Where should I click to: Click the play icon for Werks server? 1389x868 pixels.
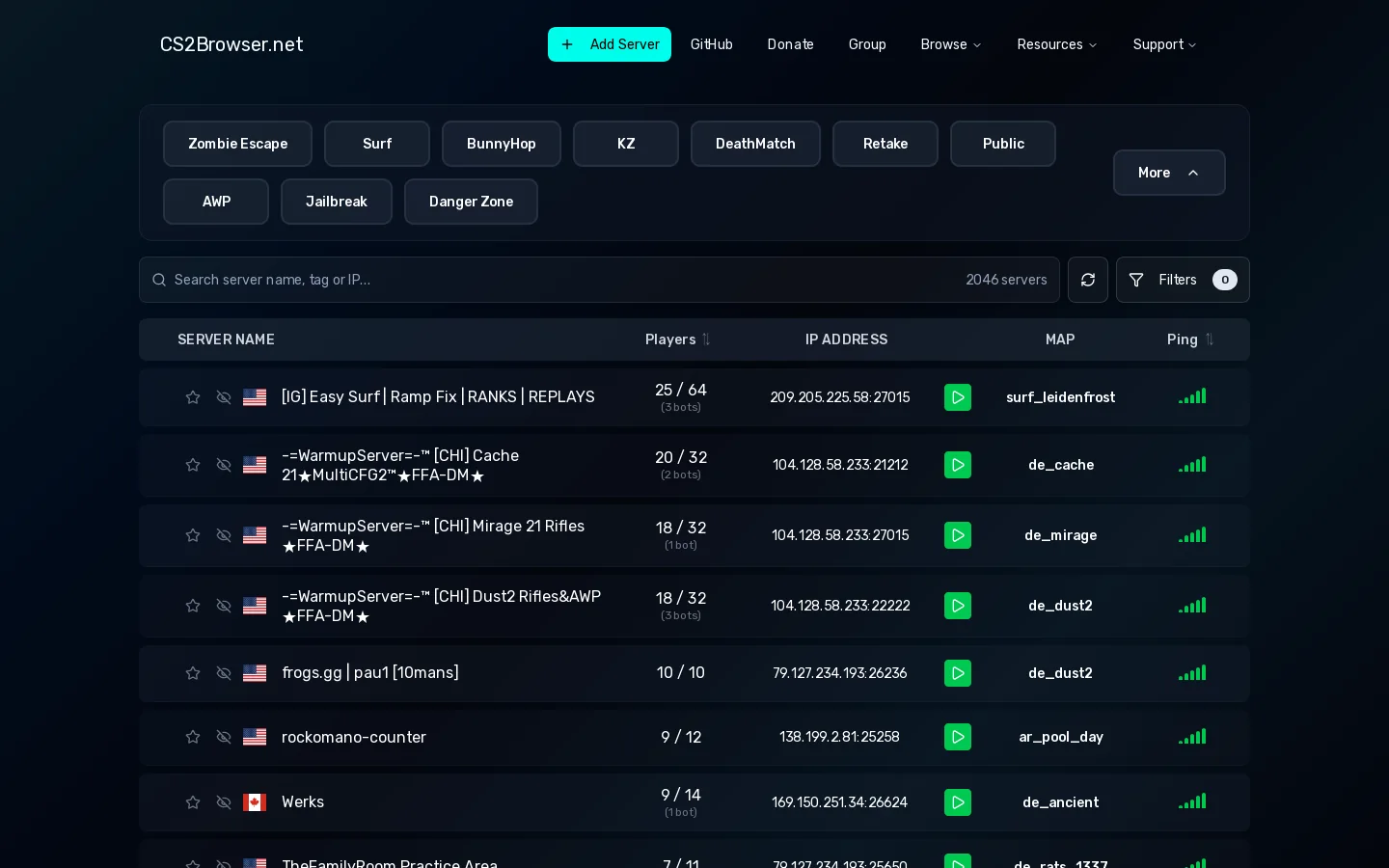(958, 802)
